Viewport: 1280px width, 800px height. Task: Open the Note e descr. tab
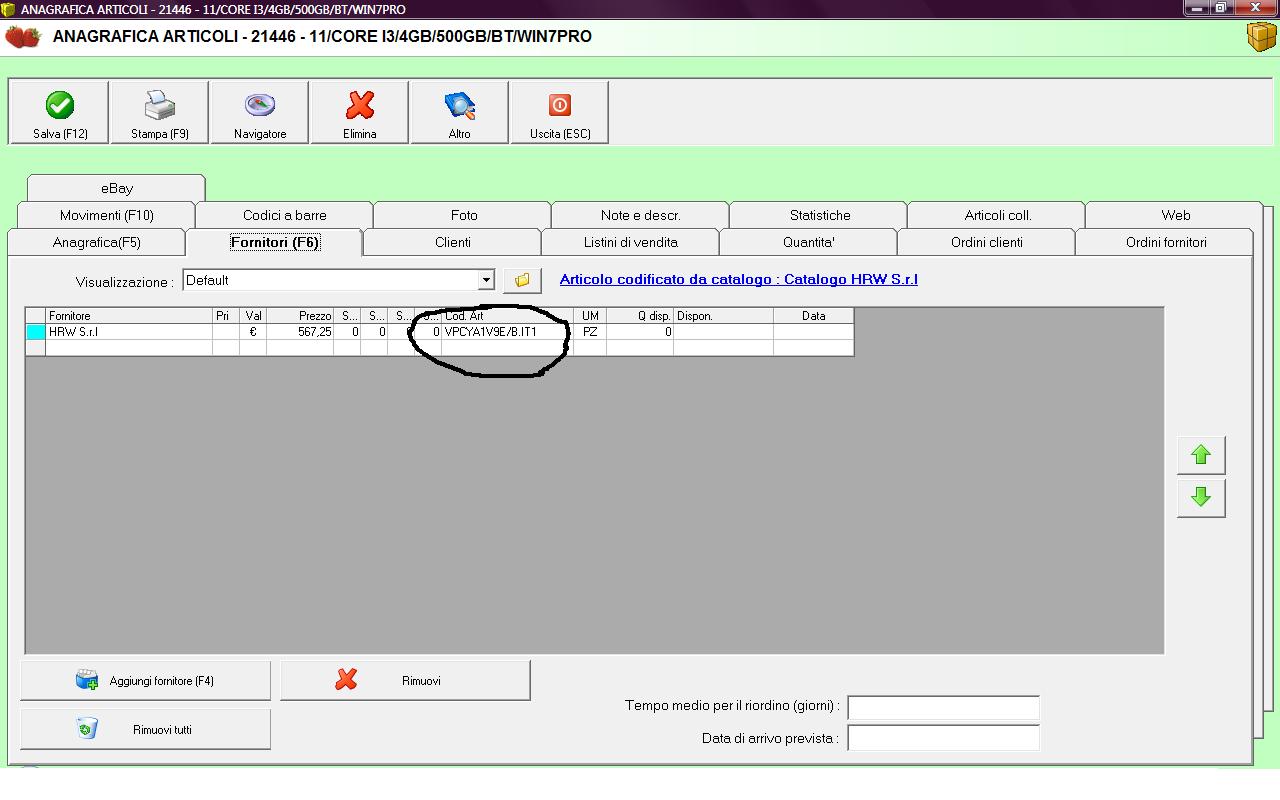pyautogui.click(x=641, y=215)
